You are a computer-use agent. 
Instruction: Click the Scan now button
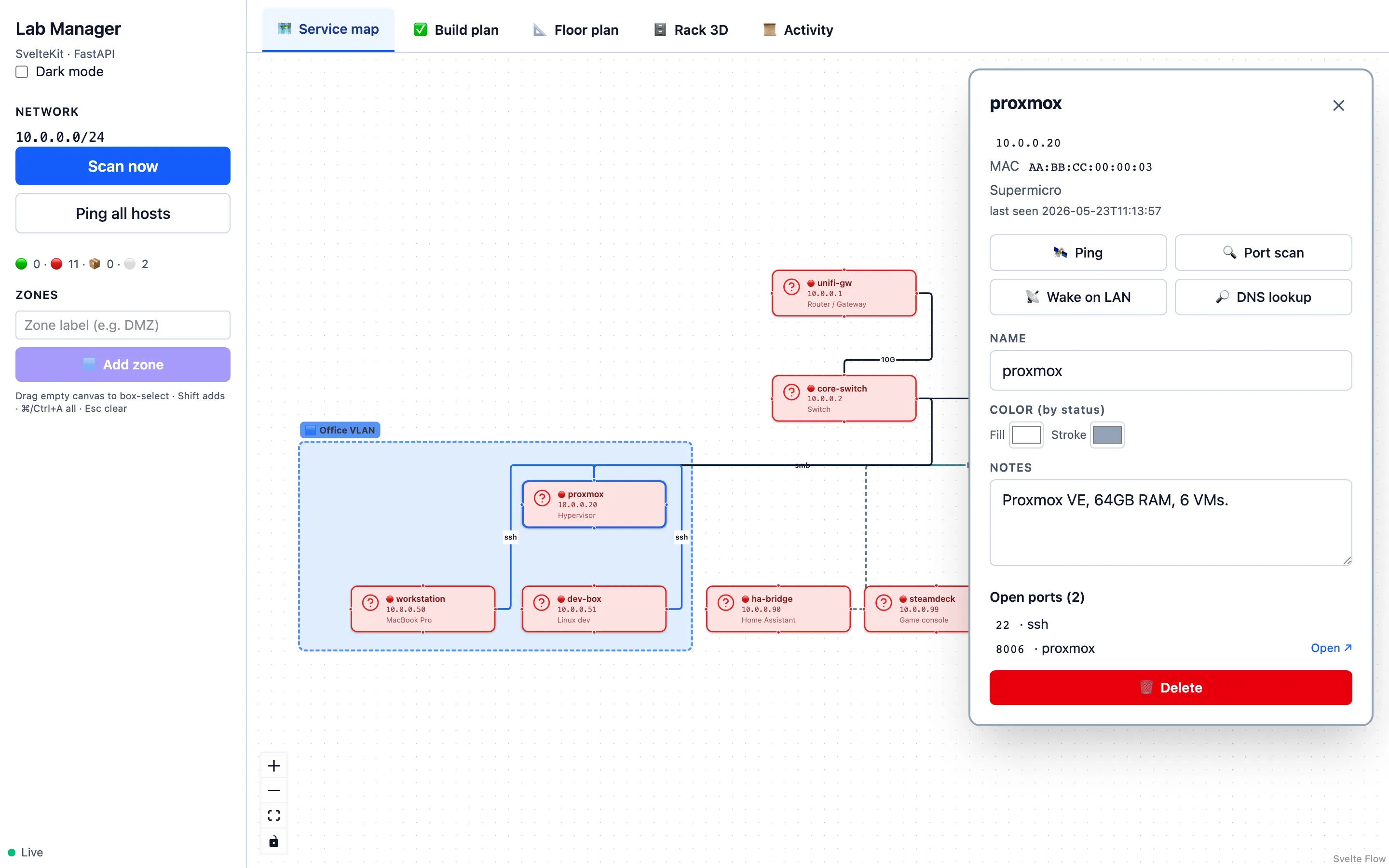[123, 166]
